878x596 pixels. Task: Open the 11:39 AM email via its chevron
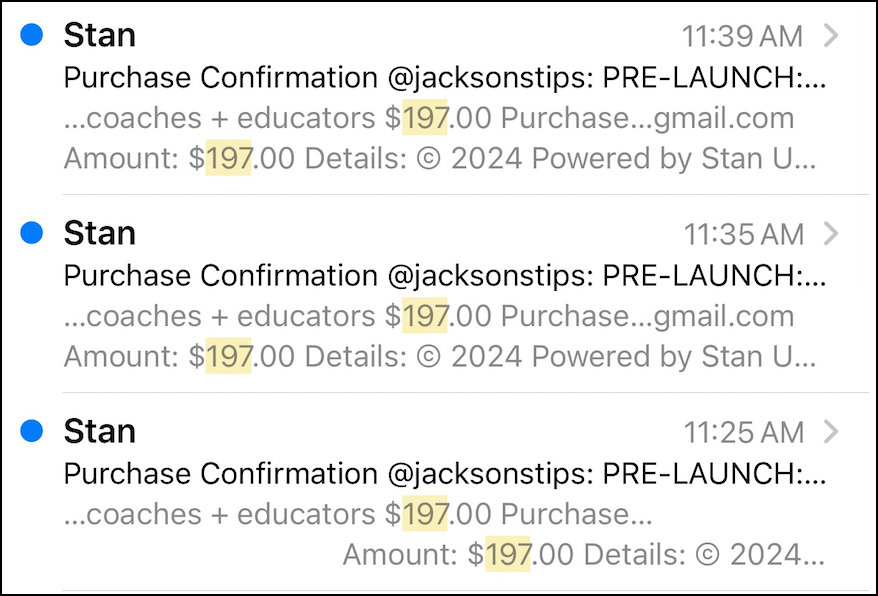click(830, 36)
